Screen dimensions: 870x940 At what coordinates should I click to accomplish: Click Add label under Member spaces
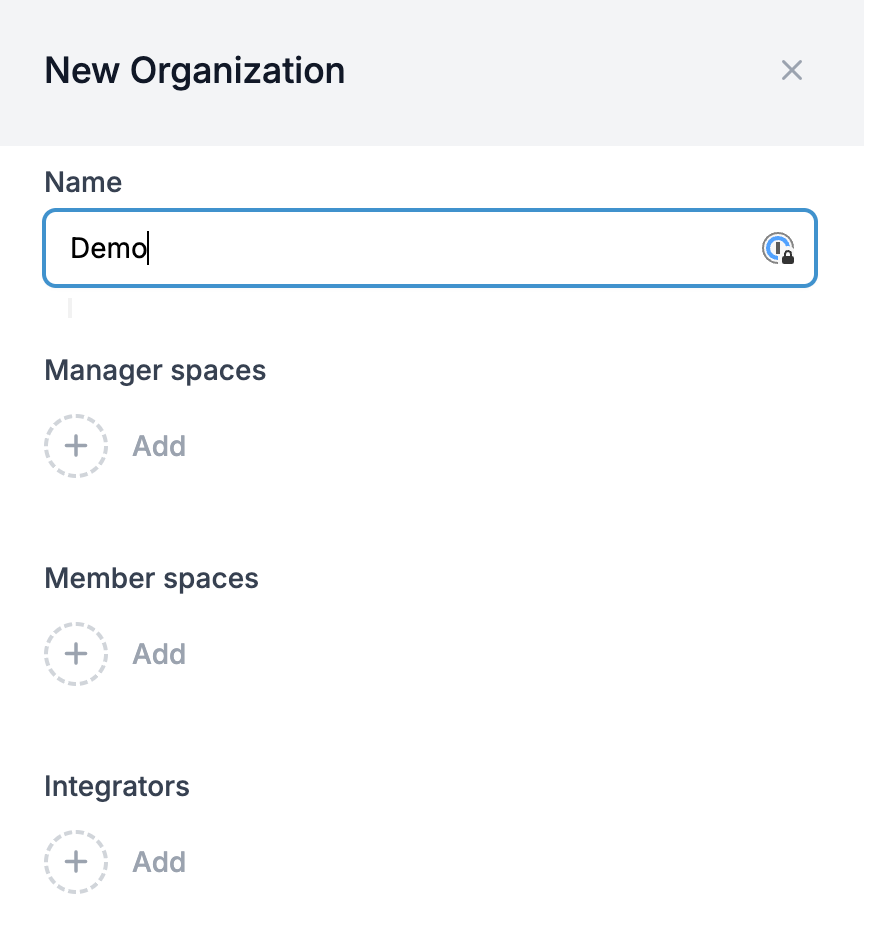pyautogui.click(x=159, y=654)
